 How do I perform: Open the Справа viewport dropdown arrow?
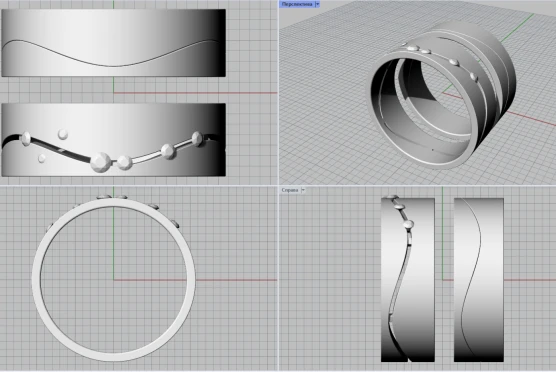(303, 190)
